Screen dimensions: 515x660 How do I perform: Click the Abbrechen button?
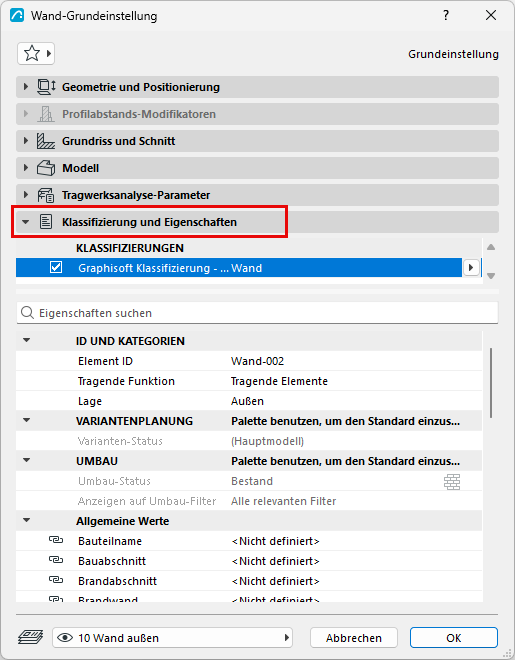pyautogui.click(x=353, y=638)
